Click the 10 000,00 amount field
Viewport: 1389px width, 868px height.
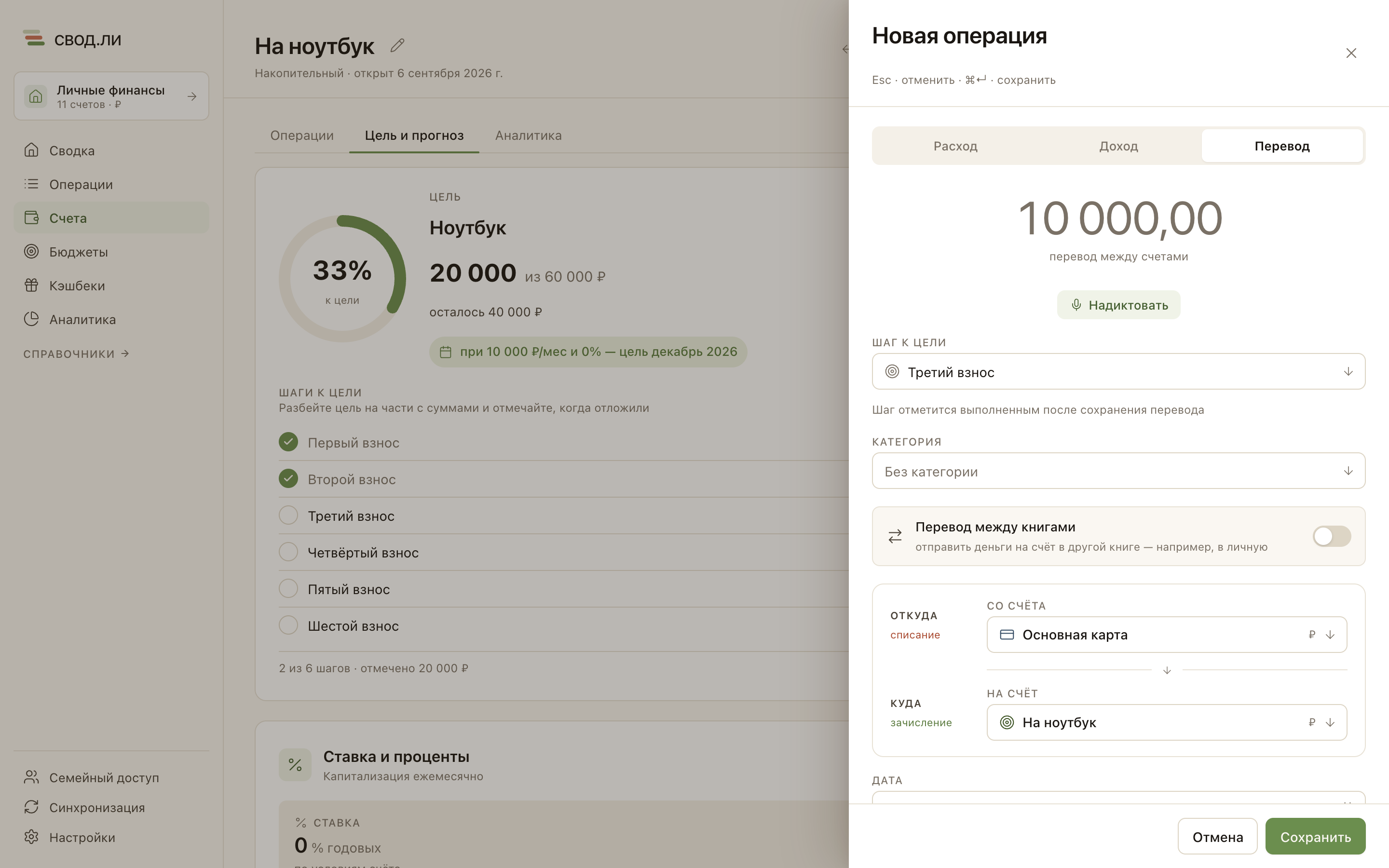[x=1119, y=218]
